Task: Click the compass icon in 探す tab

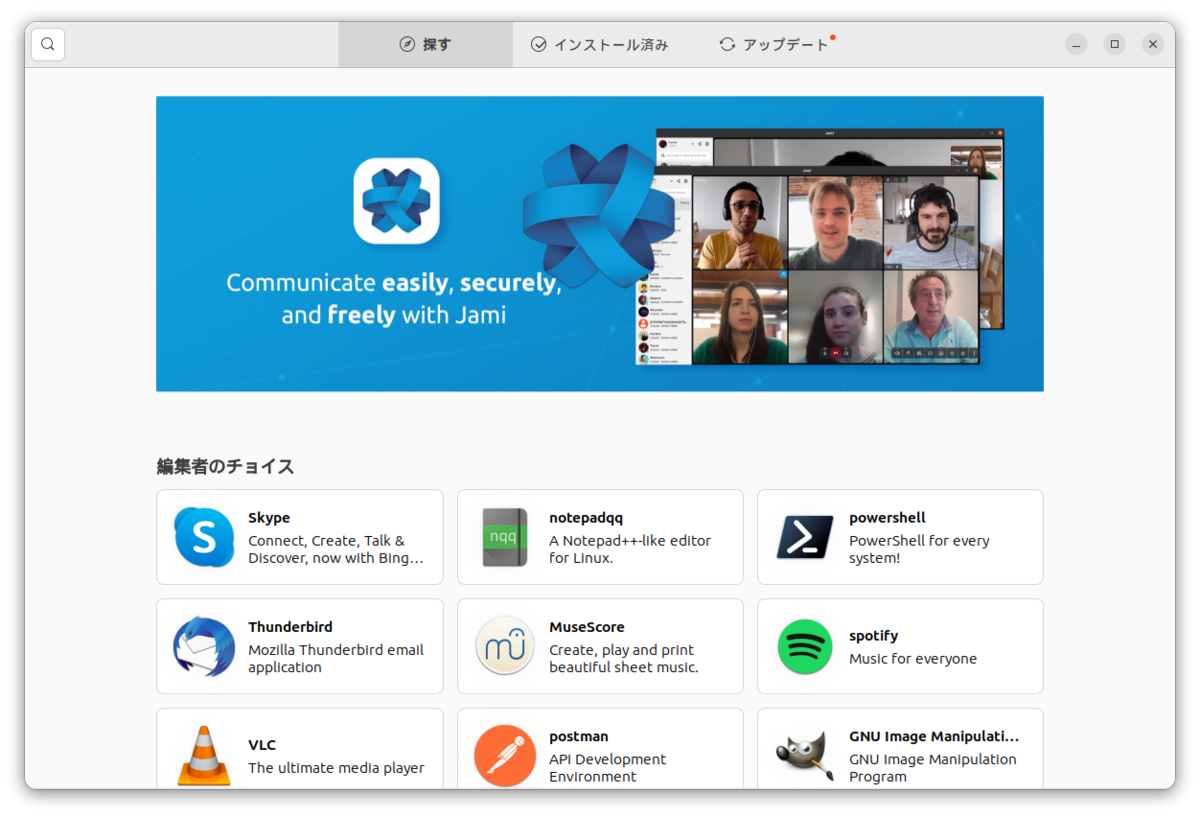Action: pos(407,44)
